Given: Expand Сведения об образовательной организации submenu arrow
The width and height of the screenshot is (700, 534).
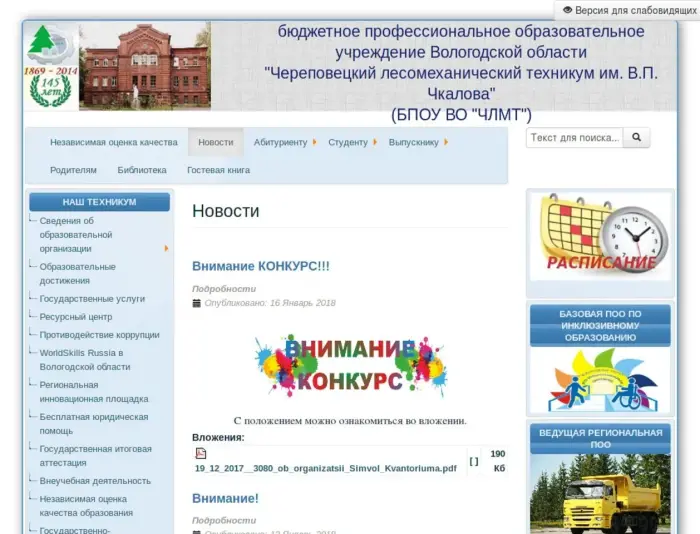Looking at the screenshot, I should coord(167,249).
